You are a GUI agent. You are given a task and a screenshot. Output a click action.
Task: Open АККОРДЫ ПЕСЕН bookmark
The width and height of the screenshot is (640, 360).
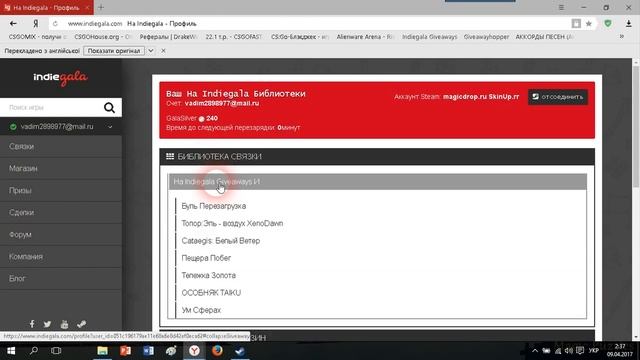tap(544, 37)
